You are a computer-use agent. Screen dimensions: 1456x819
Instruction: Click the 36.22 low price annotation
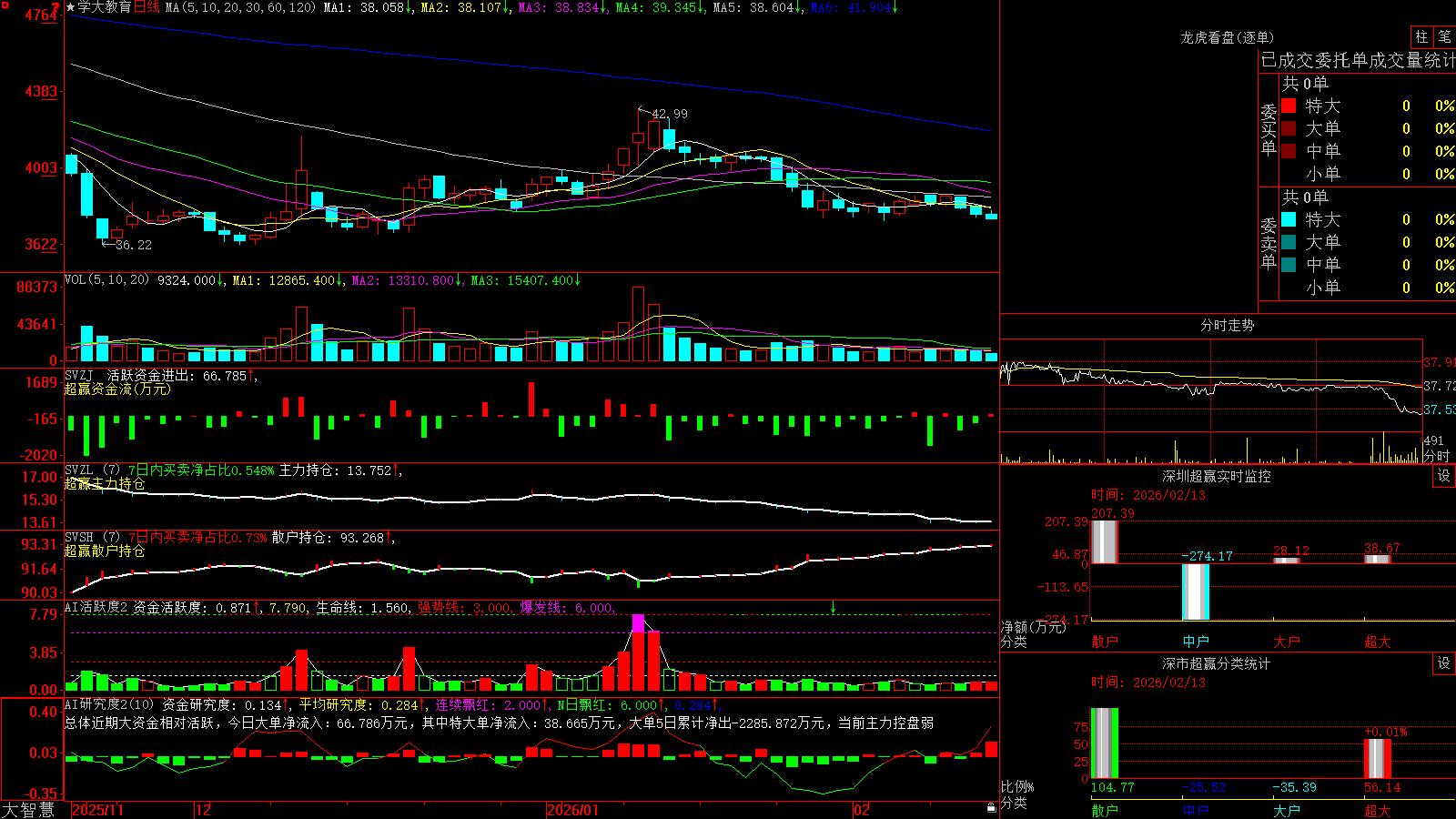click(x=134, y=245)
